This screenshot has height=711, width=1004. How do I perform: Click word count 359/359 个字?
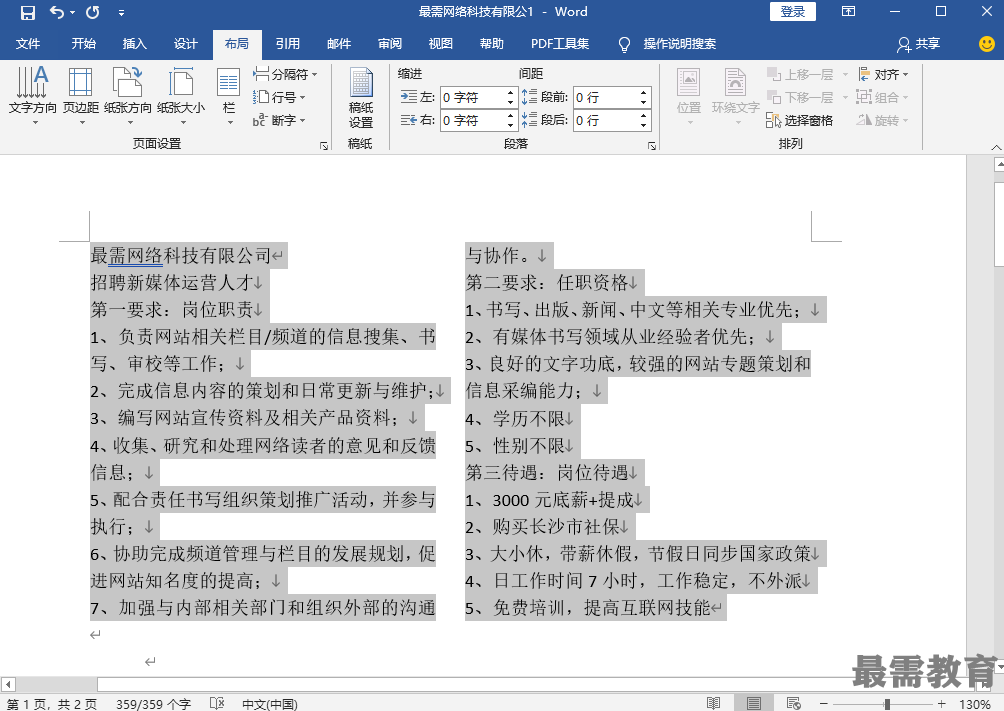(153, 704)
